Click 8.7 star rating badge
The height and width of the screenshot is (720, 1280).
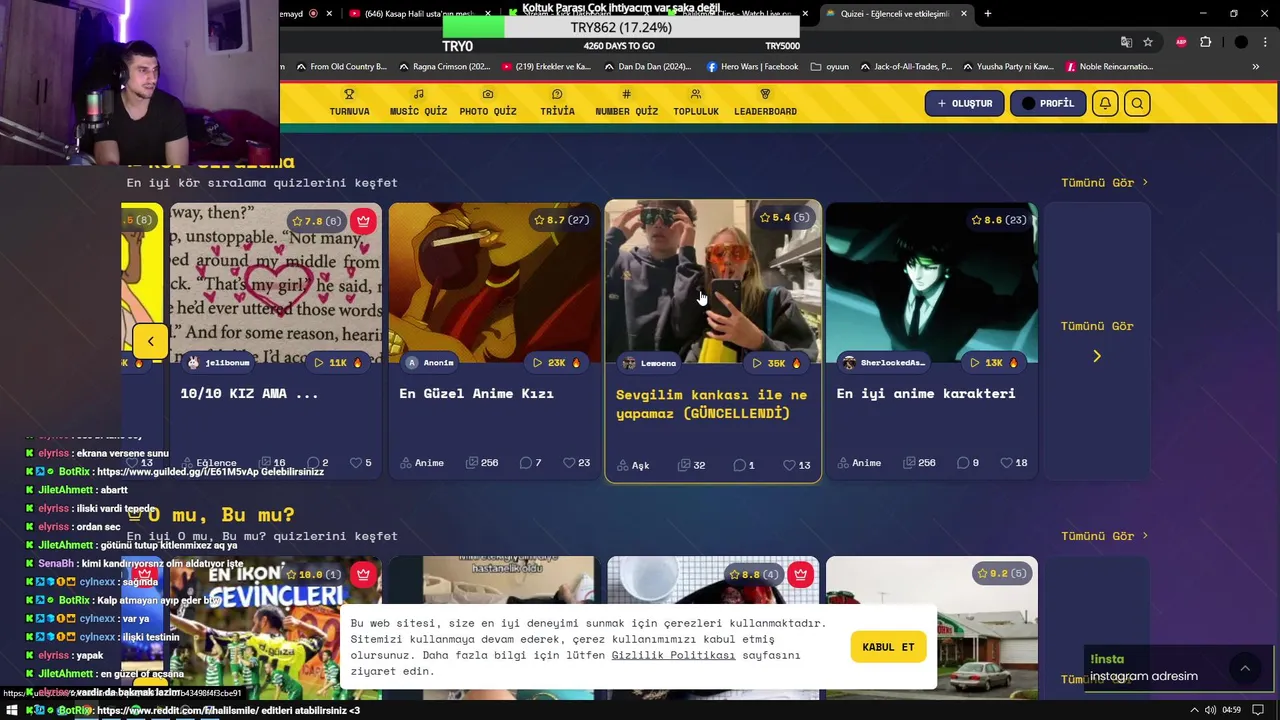coord(561,220)
